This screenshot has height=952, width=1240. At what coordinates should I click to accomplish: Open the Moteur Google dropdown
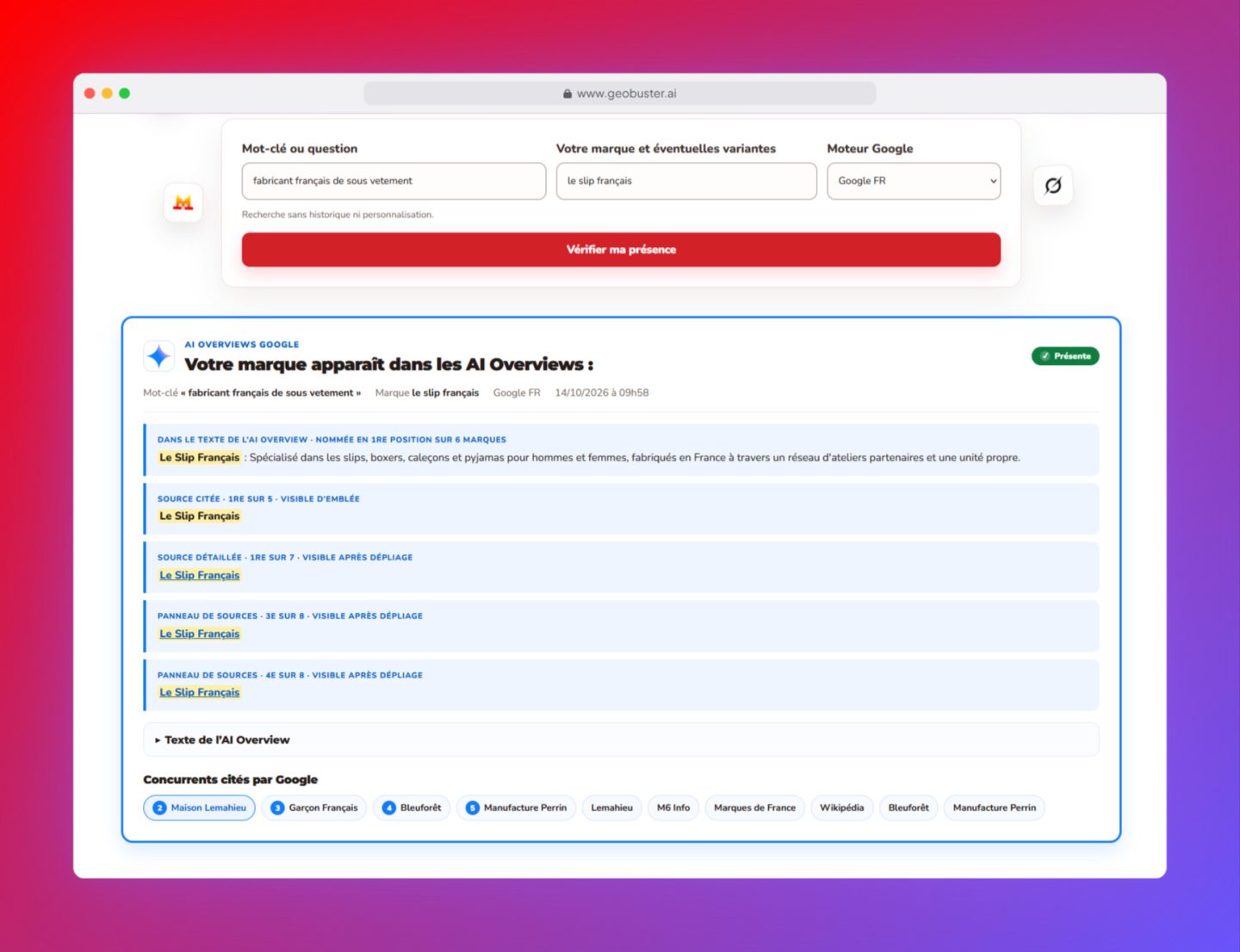point(914,181)
